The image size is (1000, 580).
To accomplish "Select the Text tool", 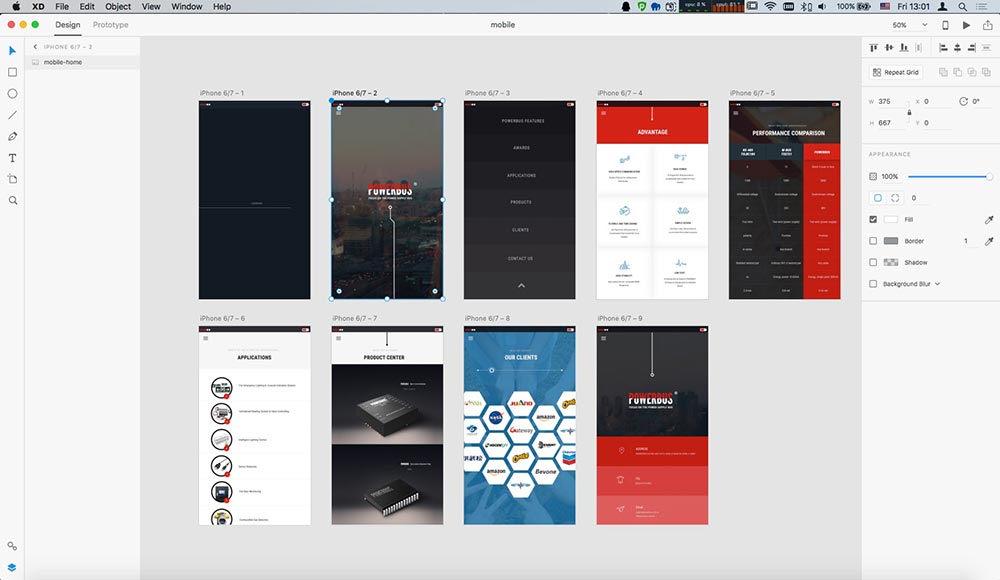I will [12, 158].
